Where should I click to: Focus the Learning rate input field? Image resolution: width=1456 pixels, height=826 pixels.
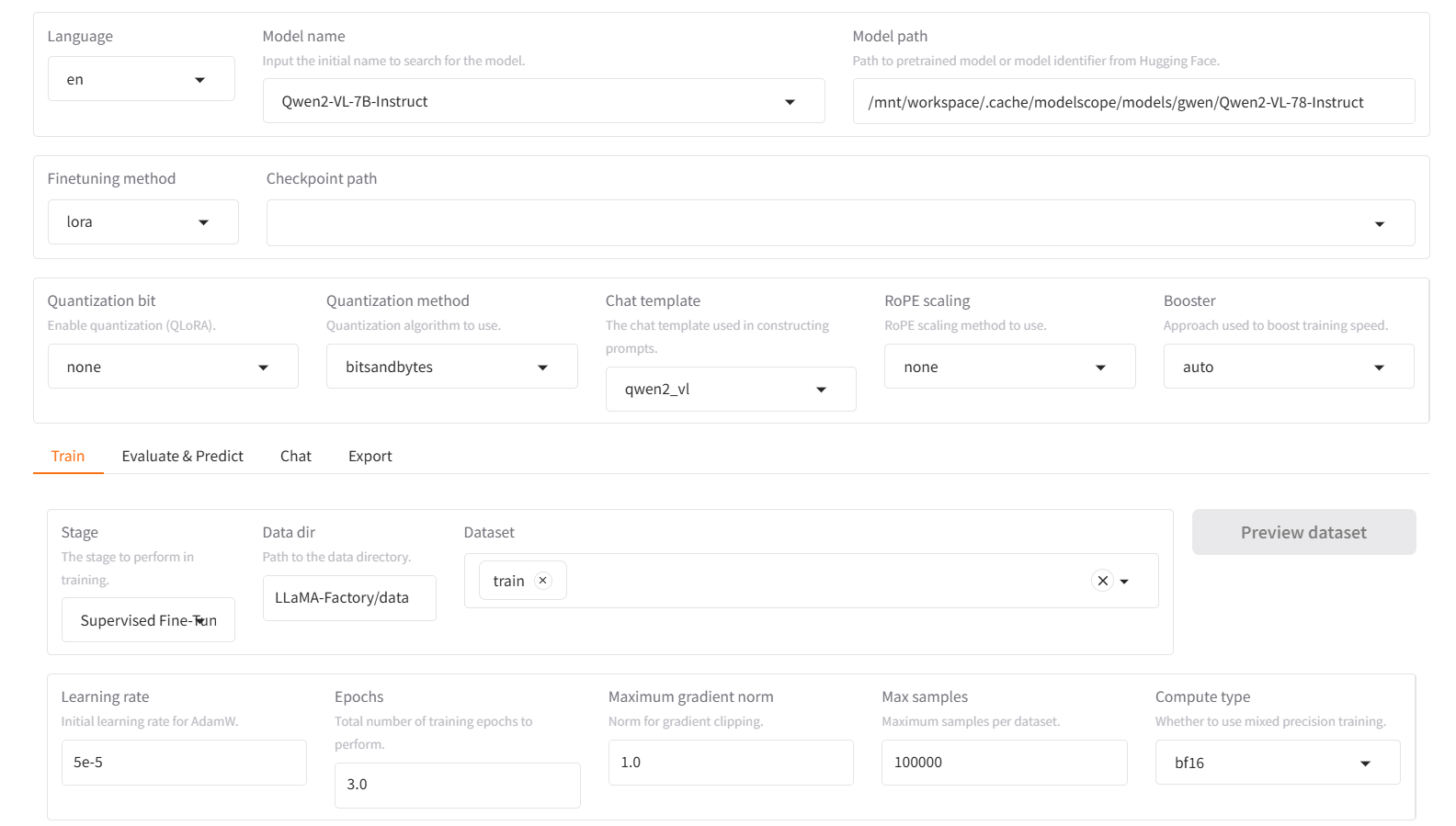184,763
